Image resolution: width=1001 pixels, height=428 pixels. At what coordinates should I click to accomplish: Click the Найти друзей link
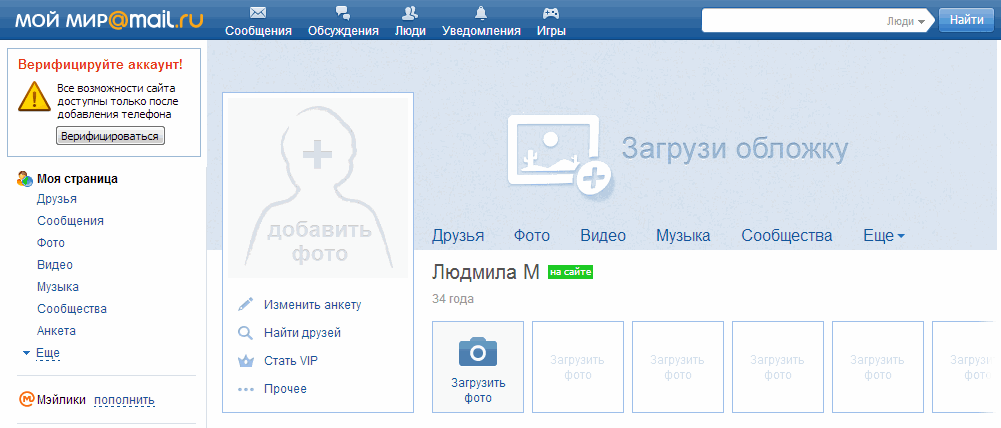(x=303, y=333)
